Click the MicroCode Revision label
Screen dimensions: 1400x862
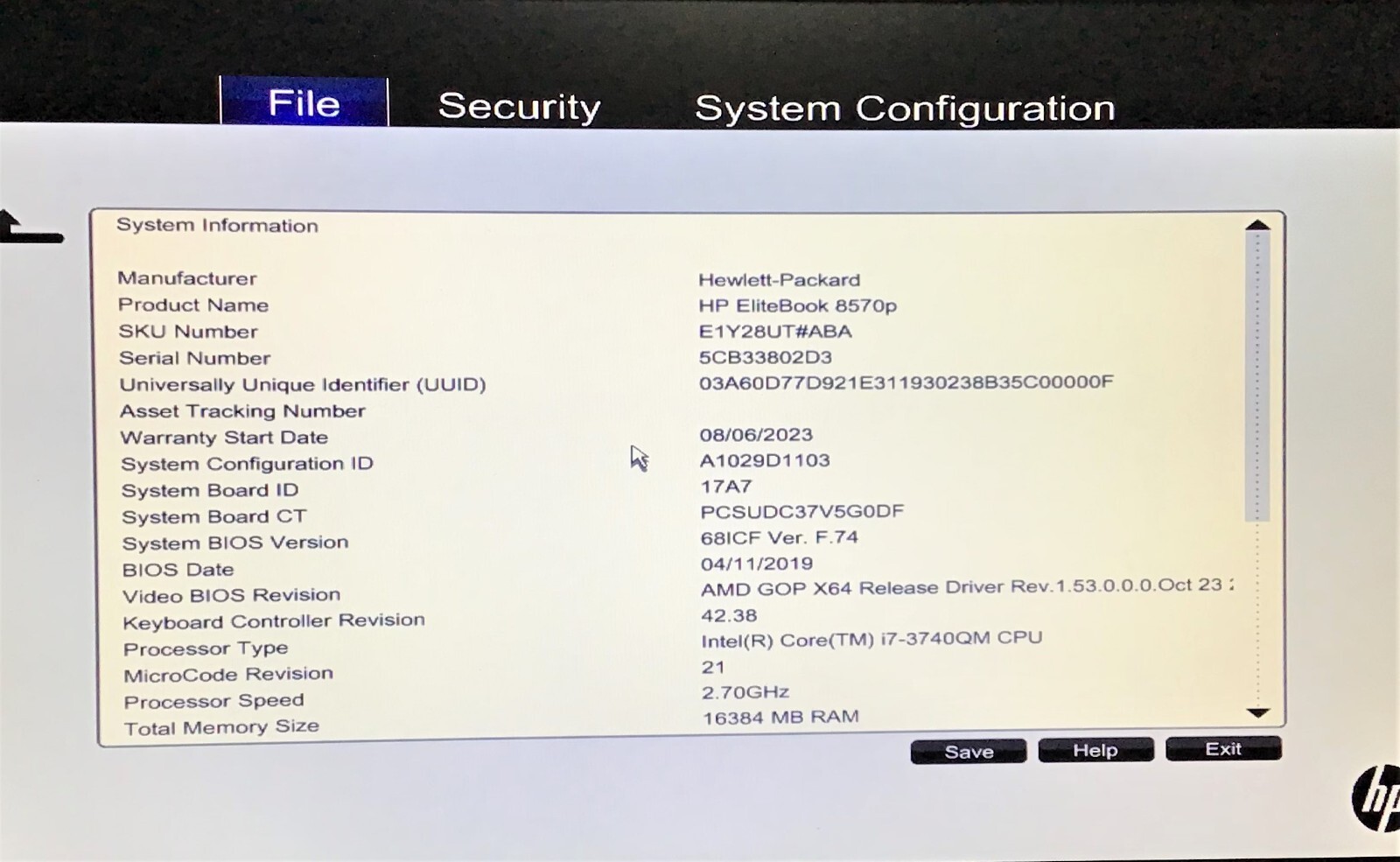[x=228, y=675]
